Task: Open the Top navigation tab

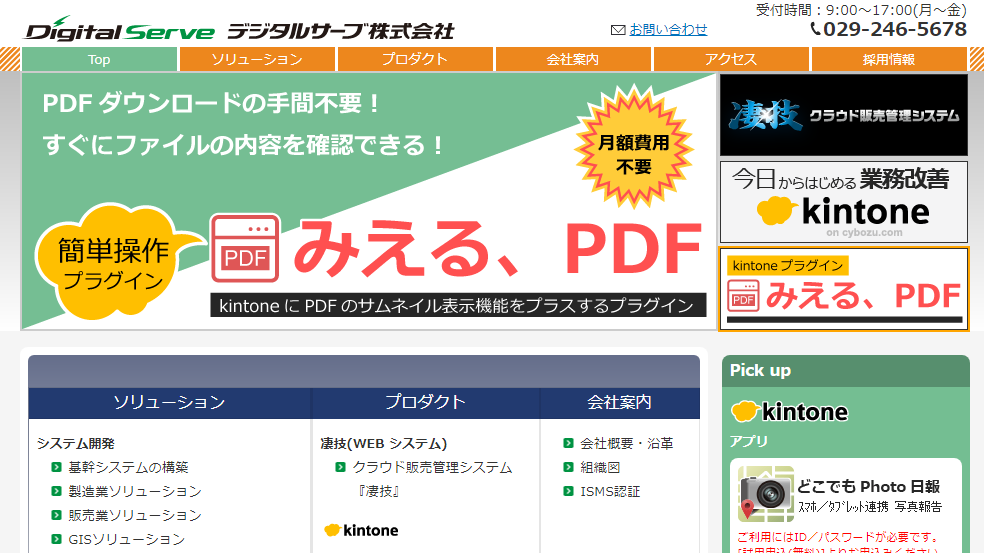Action: pyautogui.click(x=99, y=59)
